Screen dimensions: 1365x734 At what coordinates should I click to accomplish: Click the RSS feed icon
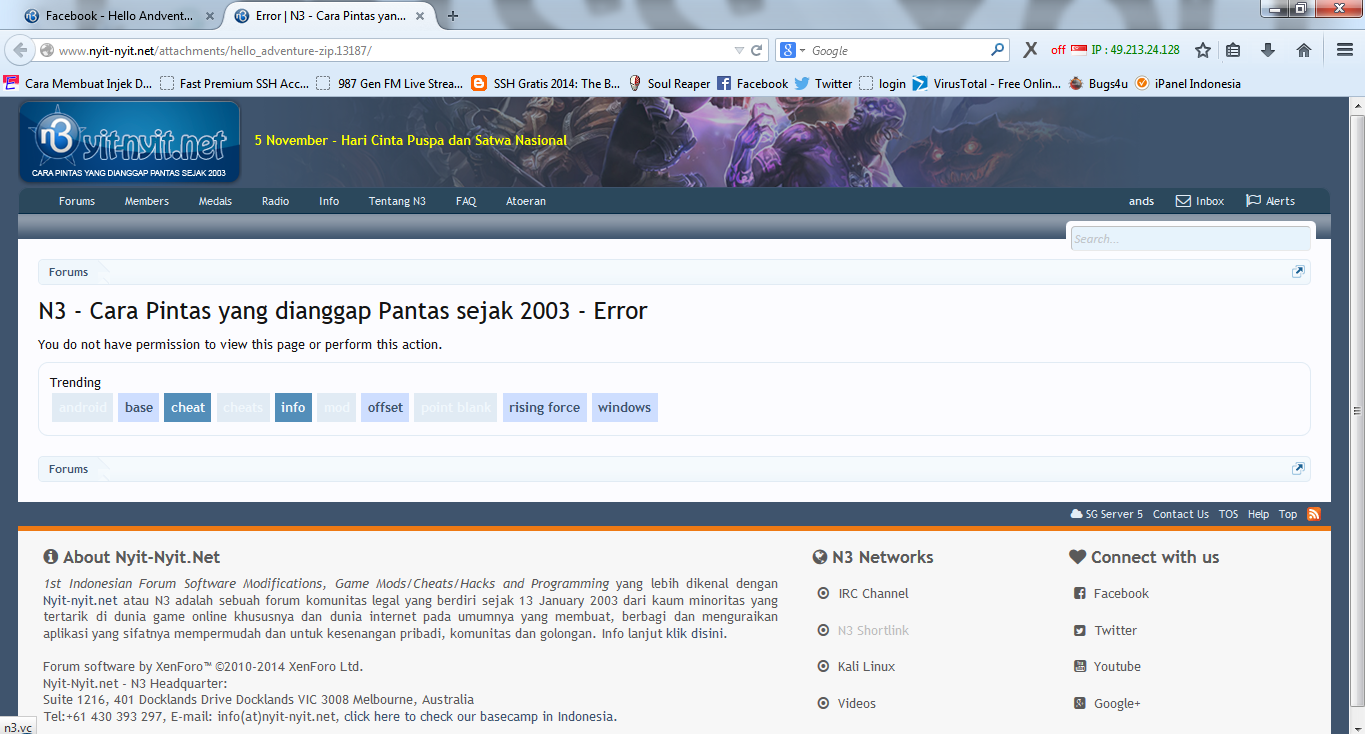coord(1314,514)
